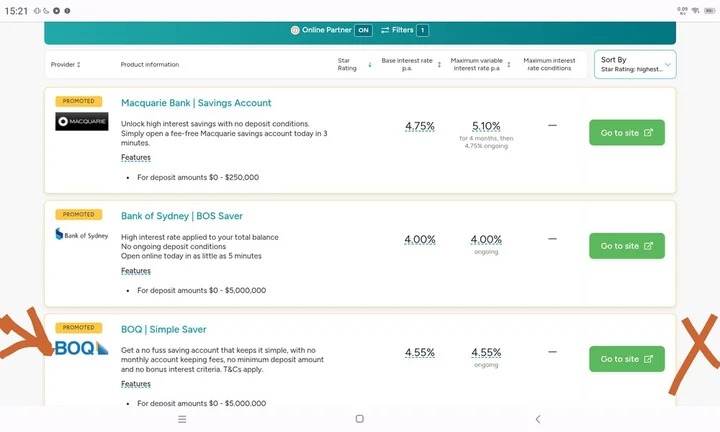Expand Features under Macquarie Savings Account
This screenshot has width=720, height=432.
click(x=136, y=158)
